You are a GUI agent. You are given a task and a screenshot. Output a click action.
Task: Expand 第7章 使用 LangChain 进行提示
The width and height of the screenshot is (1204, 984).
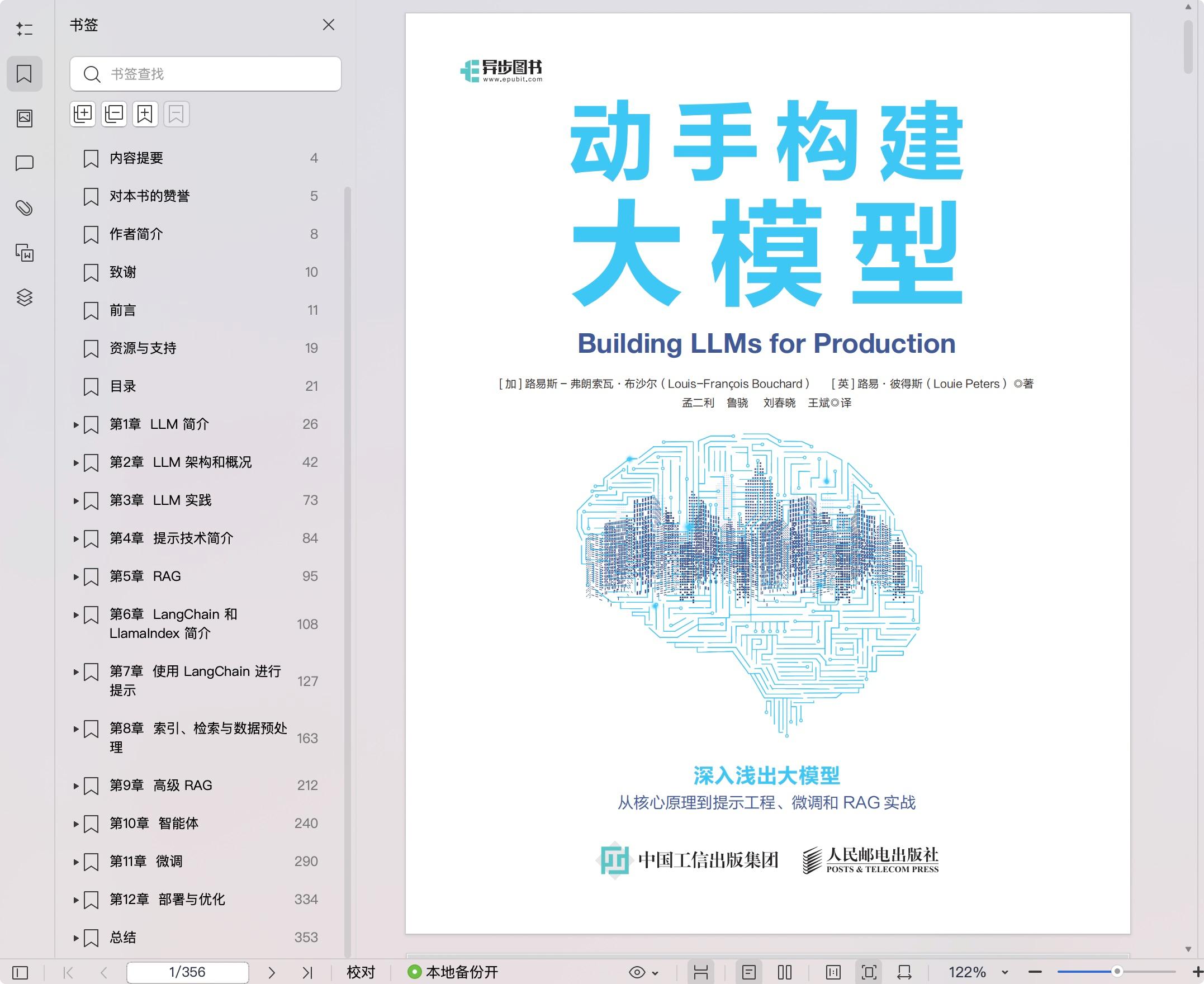tap(76, 671)
